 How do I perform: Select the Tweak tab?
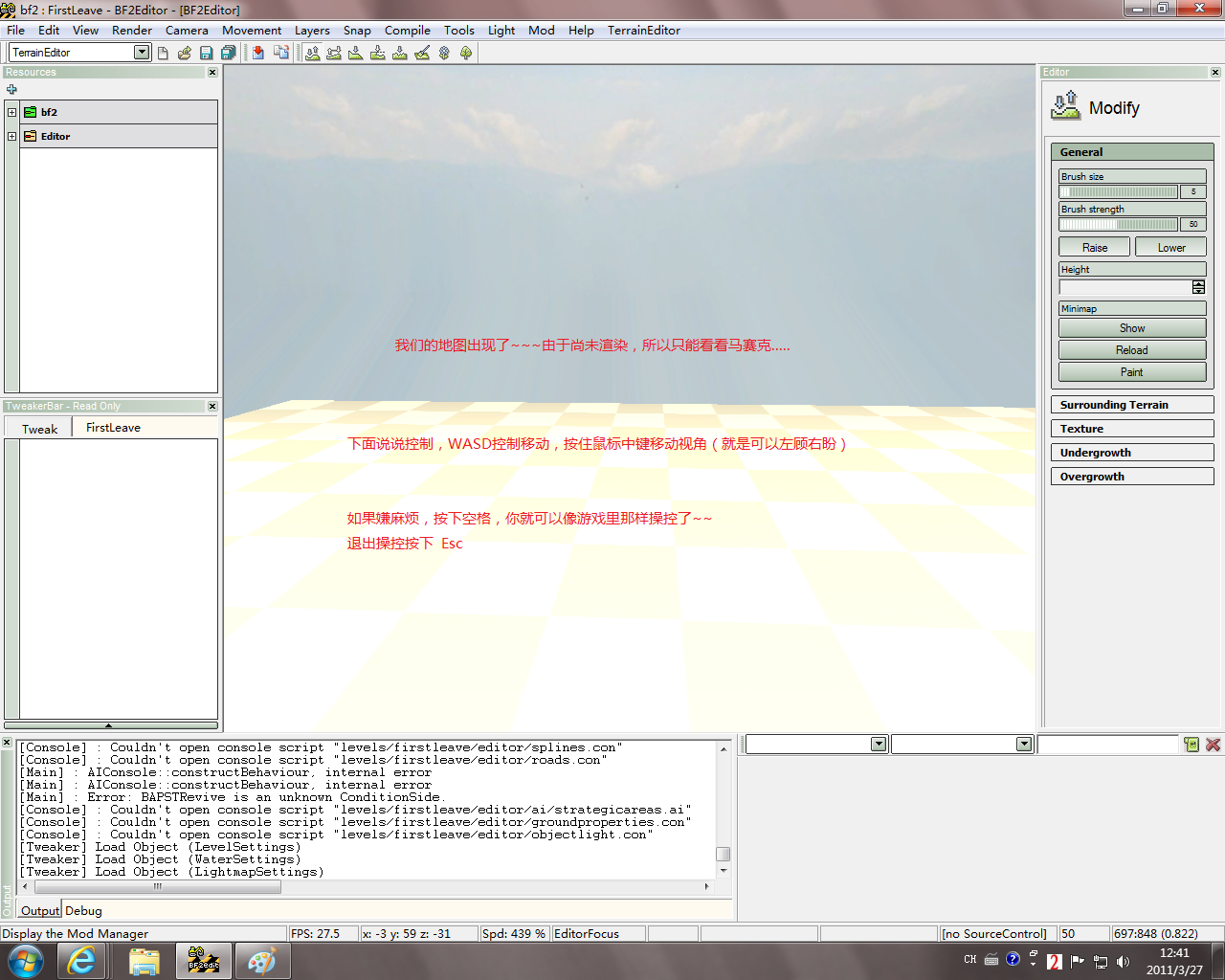[x=40, y=429]
